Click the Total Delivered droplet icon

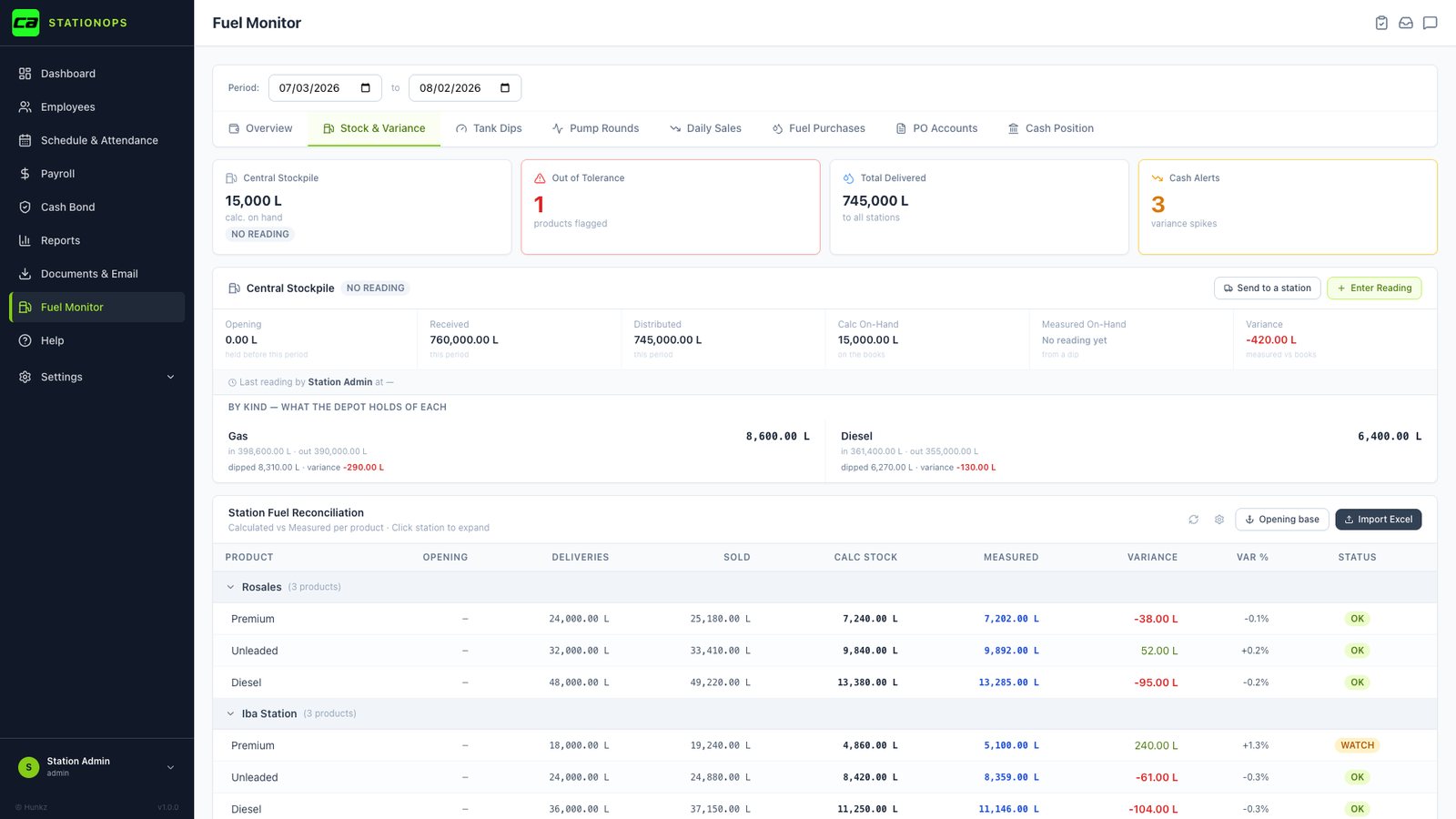(848, 178)
